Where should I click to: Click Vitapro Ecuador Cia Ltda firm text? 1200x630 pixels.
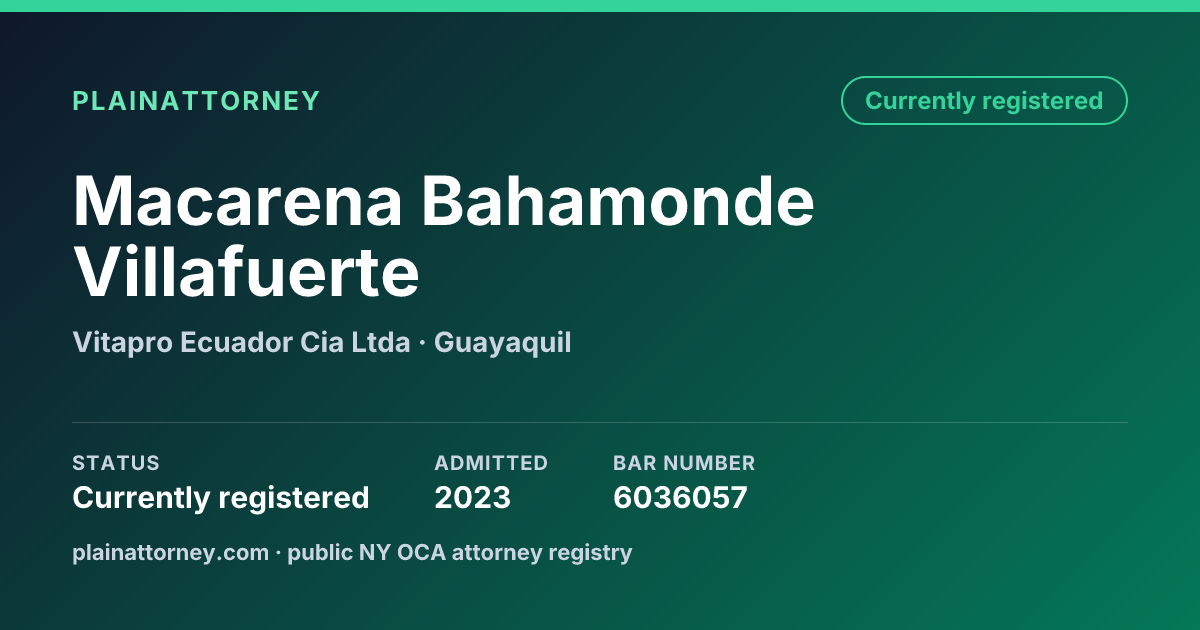(241, 343)
